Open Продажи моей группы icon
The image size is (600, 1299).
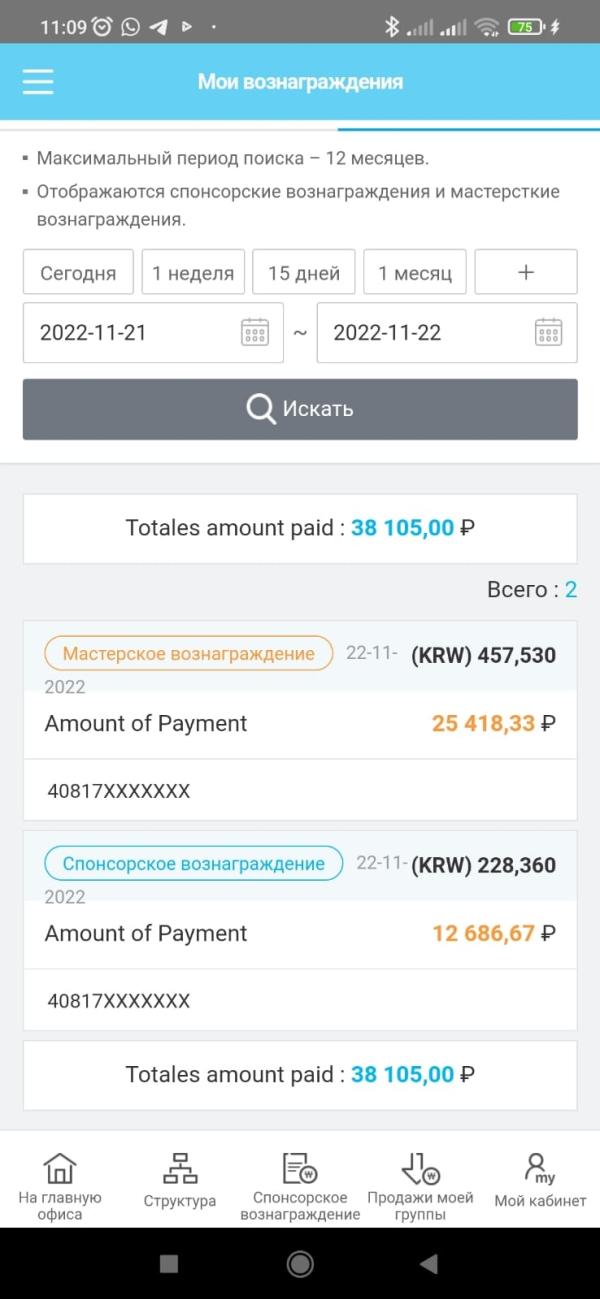pos(420,1167)
